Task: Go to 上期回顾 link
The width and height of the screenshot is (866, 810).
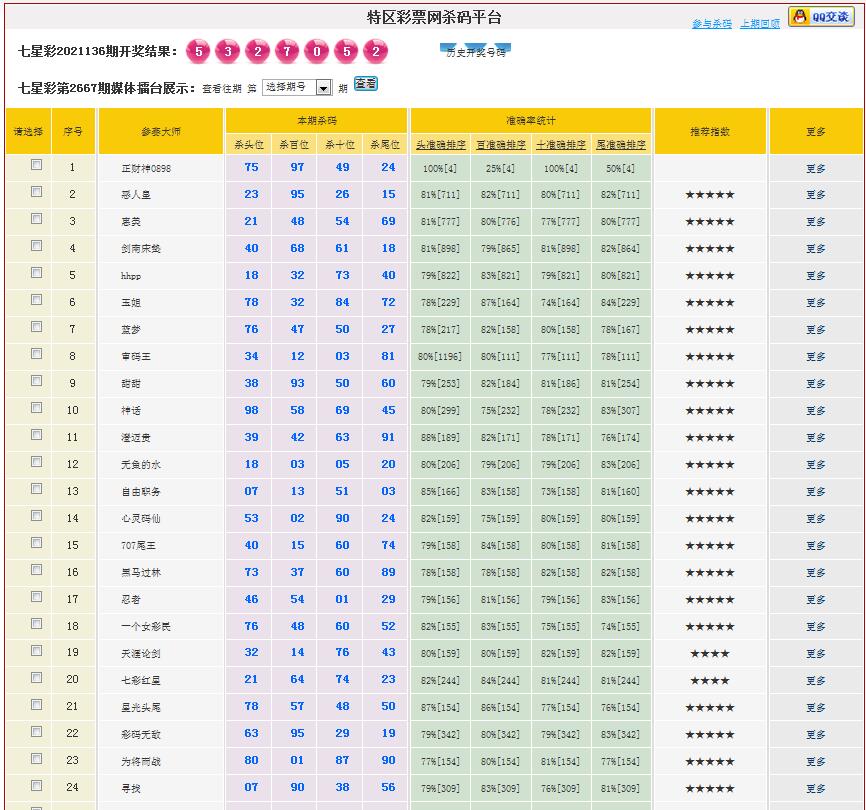Action: pos(760,24)
